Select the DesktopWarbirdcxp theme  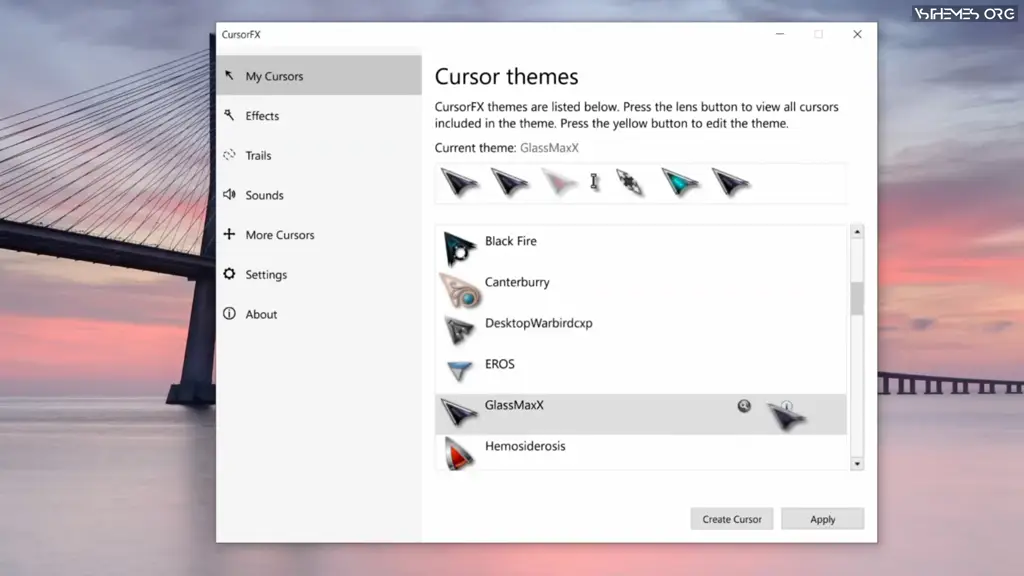point(537,323)
